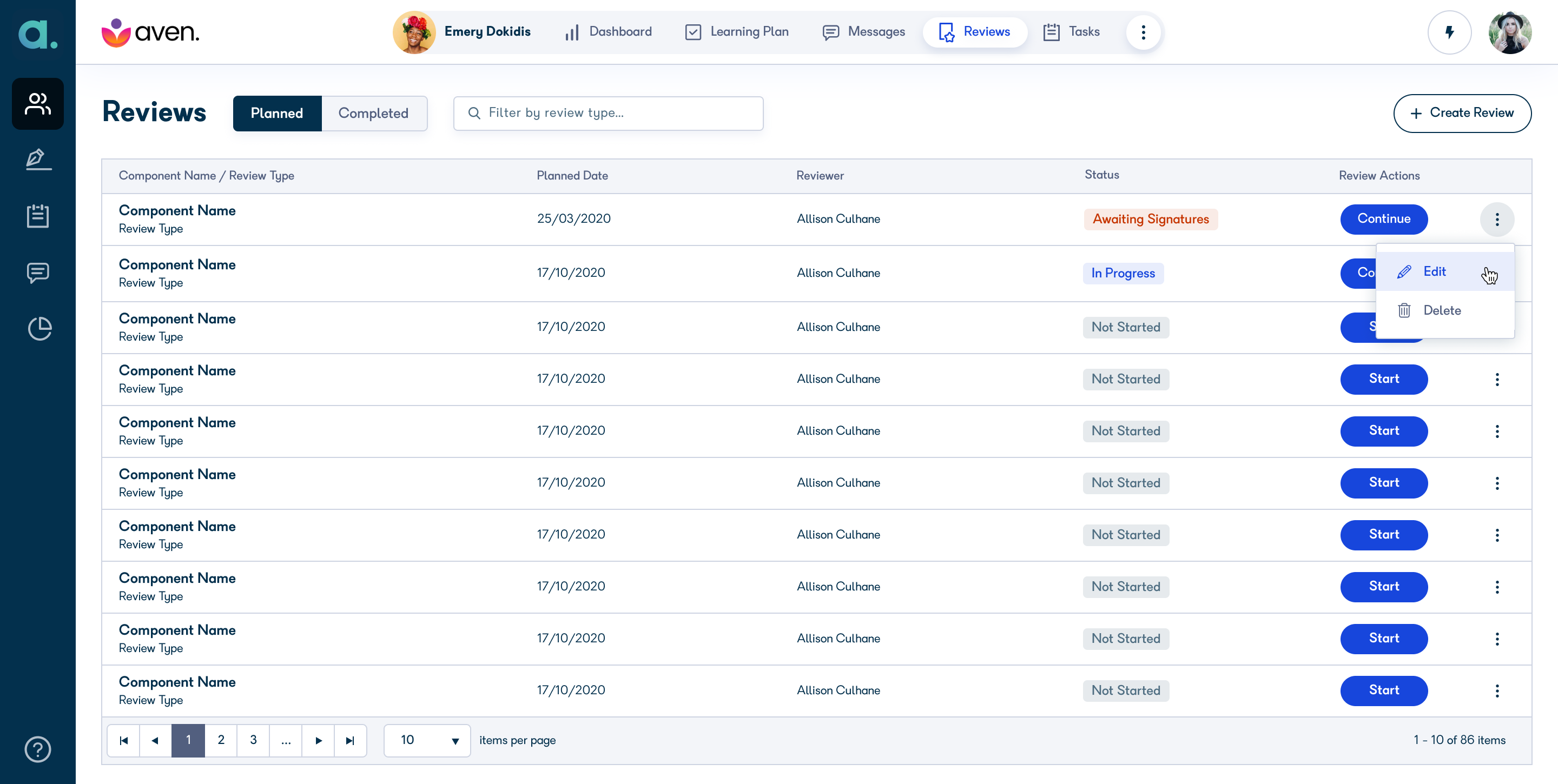Open row options for the last review
This screenshot has height=784, width=1558.
coord(1497,690)
